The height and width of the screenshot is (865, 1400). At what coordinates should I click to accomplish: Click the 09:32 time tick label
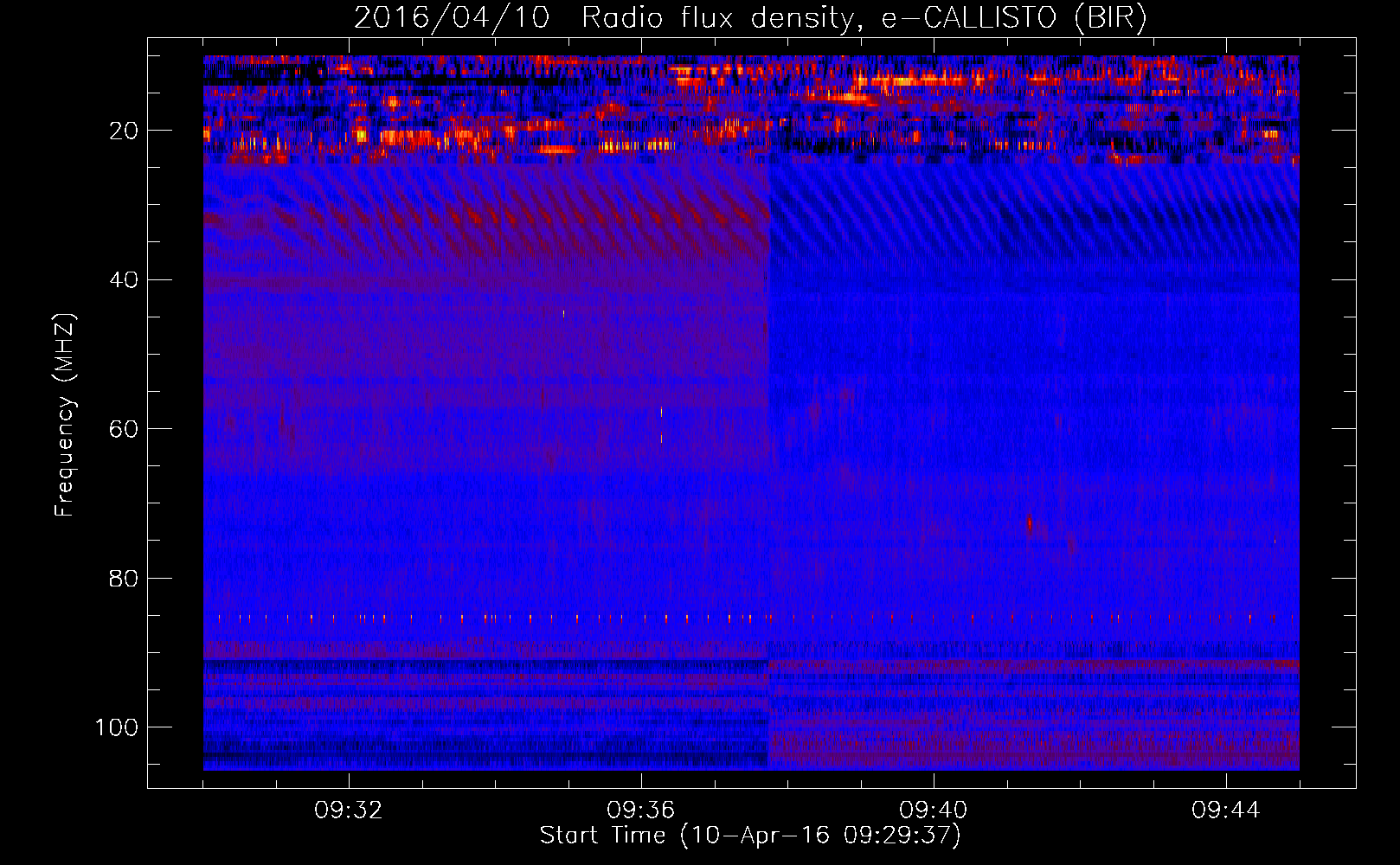[x=349, y=811]
